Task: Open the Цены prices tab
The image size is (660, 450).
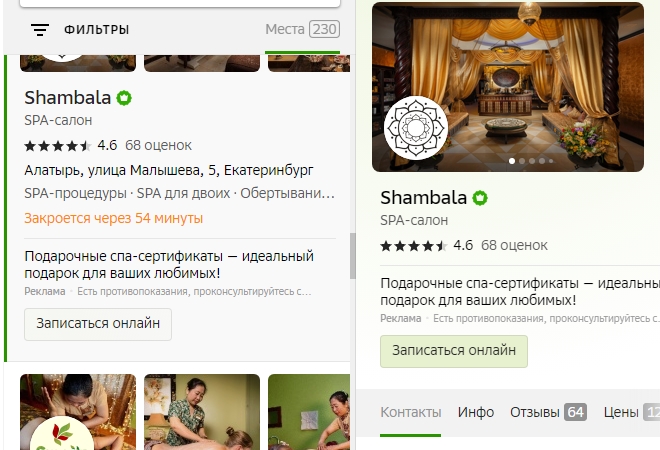Action: point(631,412)
